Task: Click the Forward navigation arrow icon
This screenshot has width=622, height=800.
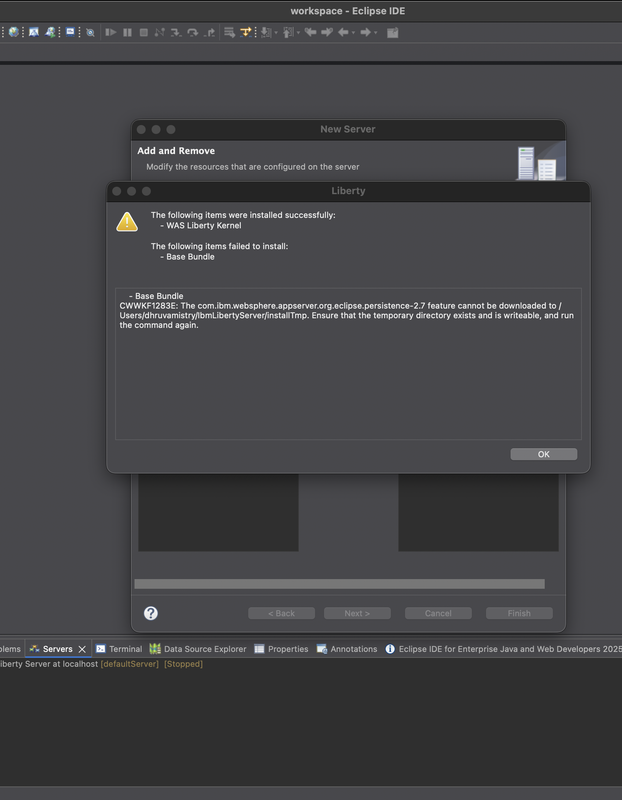Action: (365, 33)
